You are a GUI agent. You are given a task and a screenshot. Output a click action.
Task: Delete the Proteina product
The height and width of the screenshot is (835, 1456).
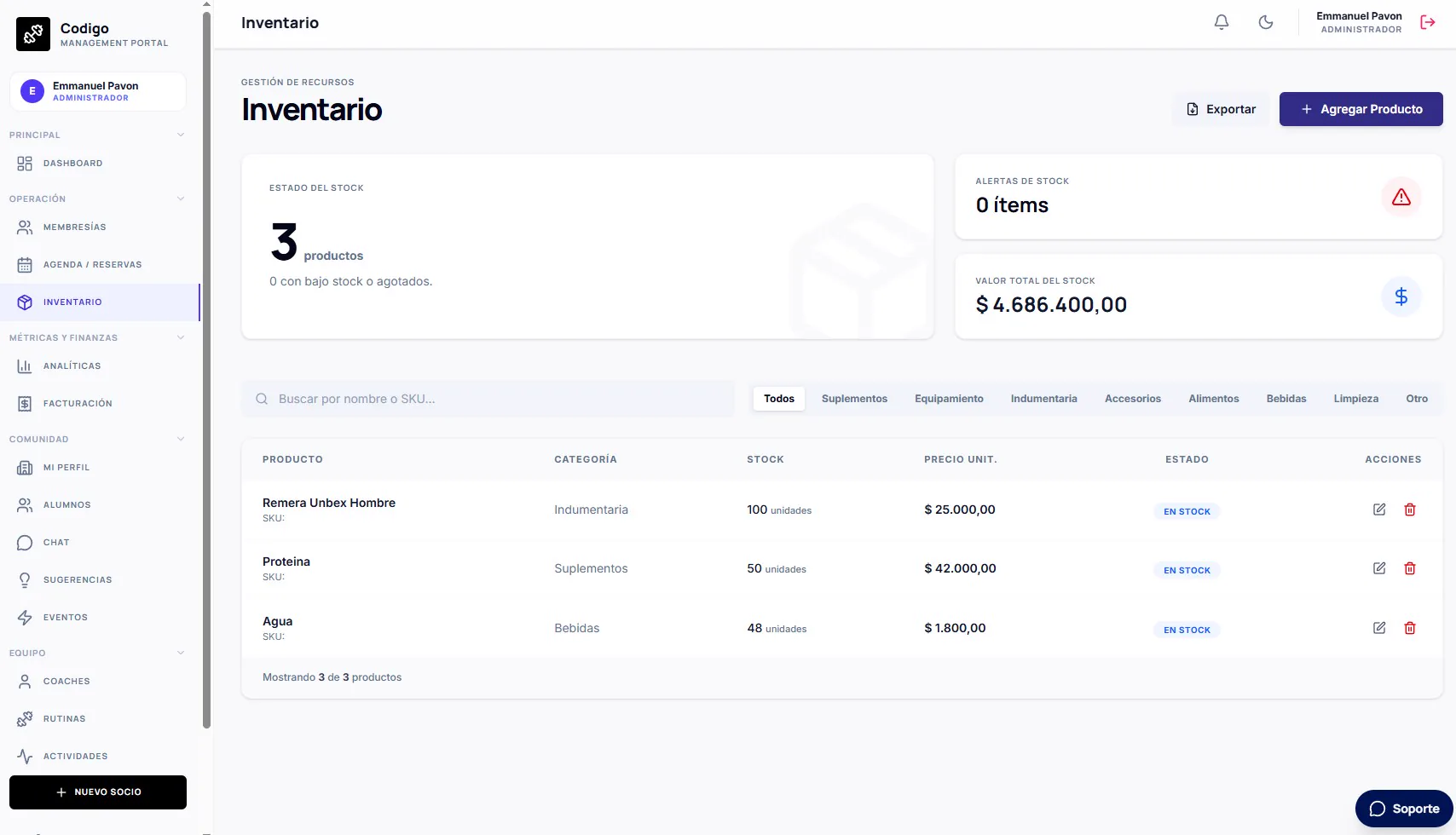[x=1410, y=568]
